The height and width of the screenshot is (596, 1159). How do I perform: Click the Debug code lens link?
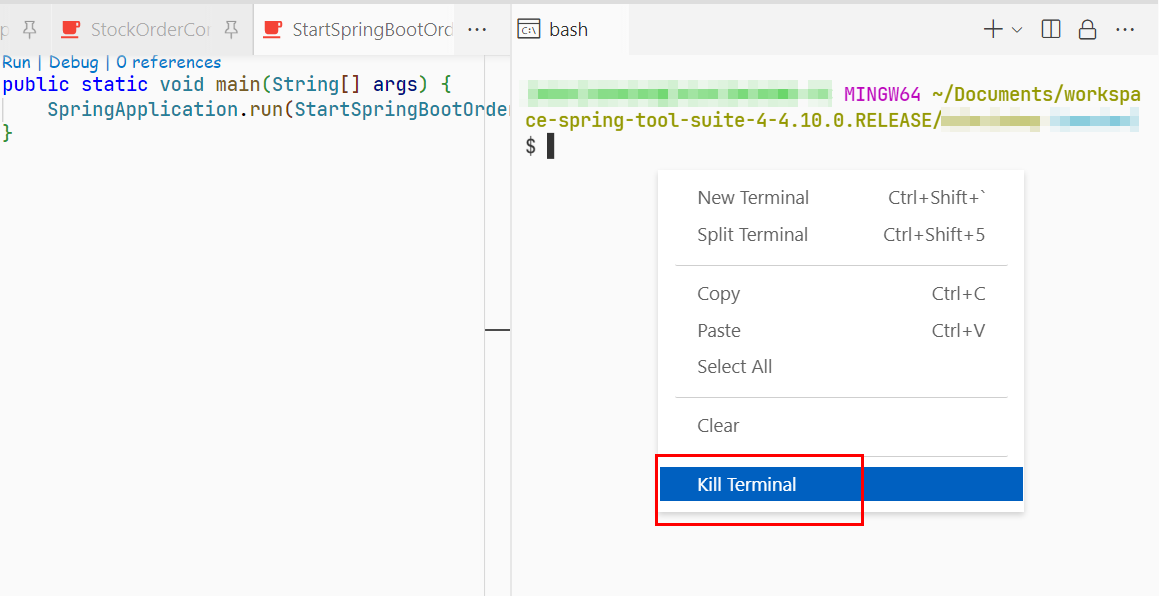pyautogui.click(x=74, y=62)
